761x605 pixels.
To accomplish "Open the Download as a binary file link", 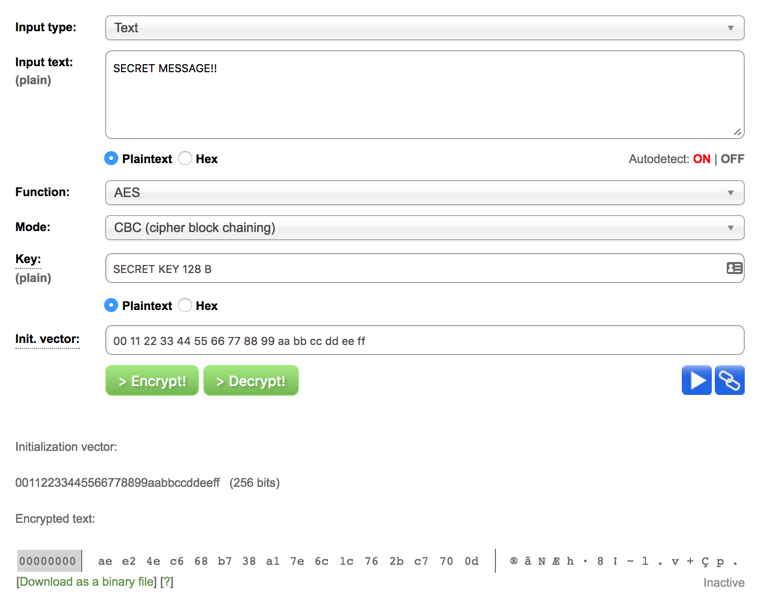I will tap(87, 582).
